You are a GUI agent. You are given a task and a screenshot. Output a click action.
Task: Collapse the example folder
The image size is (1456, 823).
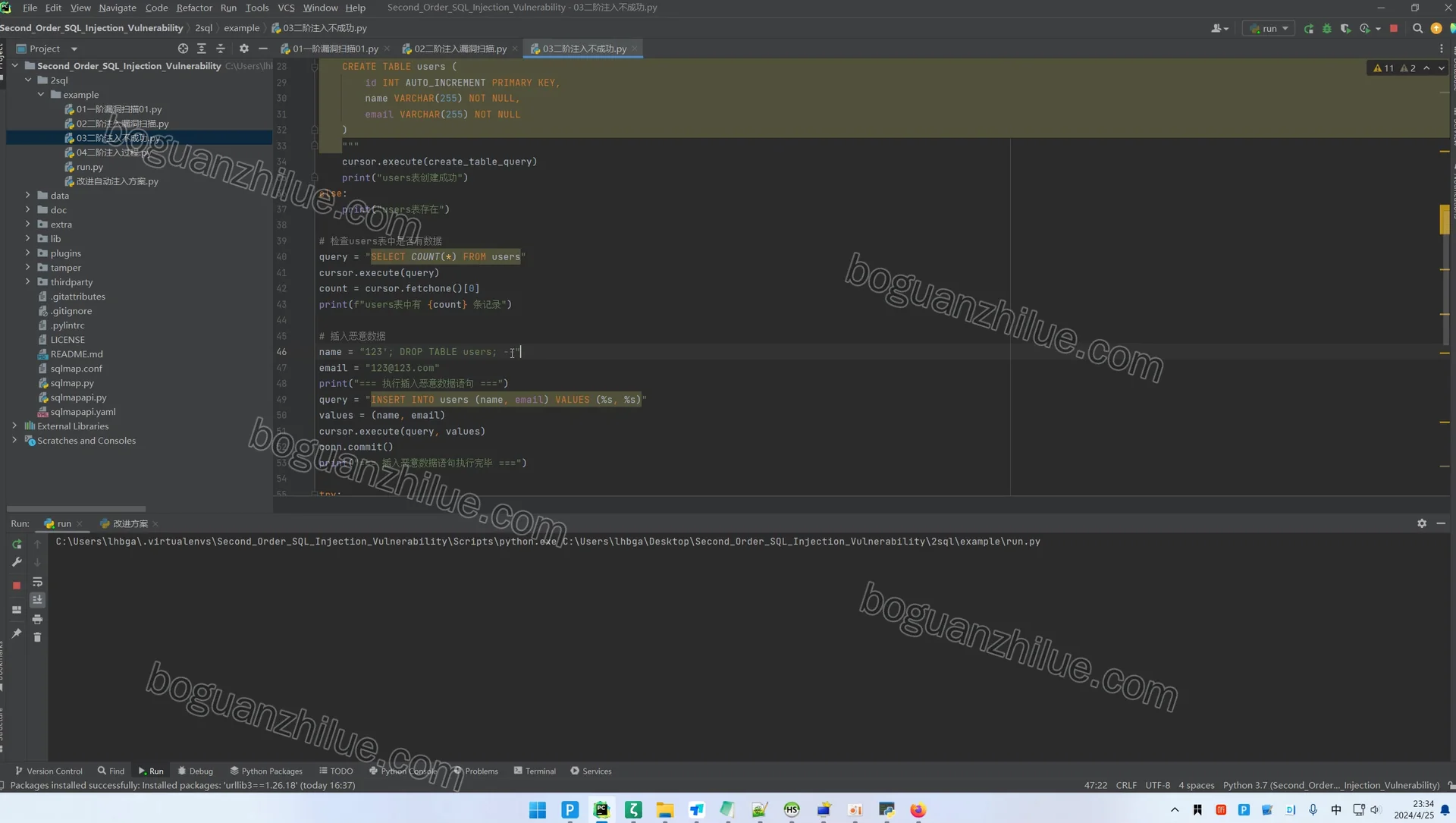(x=41, y=94)
